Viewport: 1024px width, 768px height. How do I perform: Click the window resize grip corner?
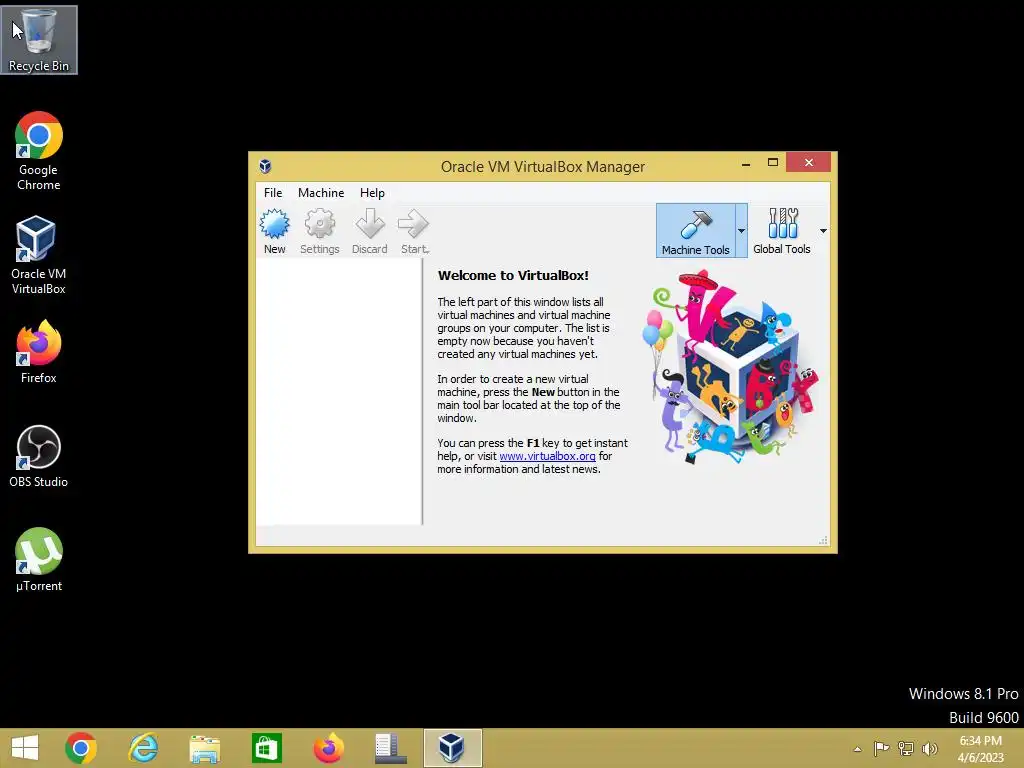pyautogui.click(x=824, y=540)
